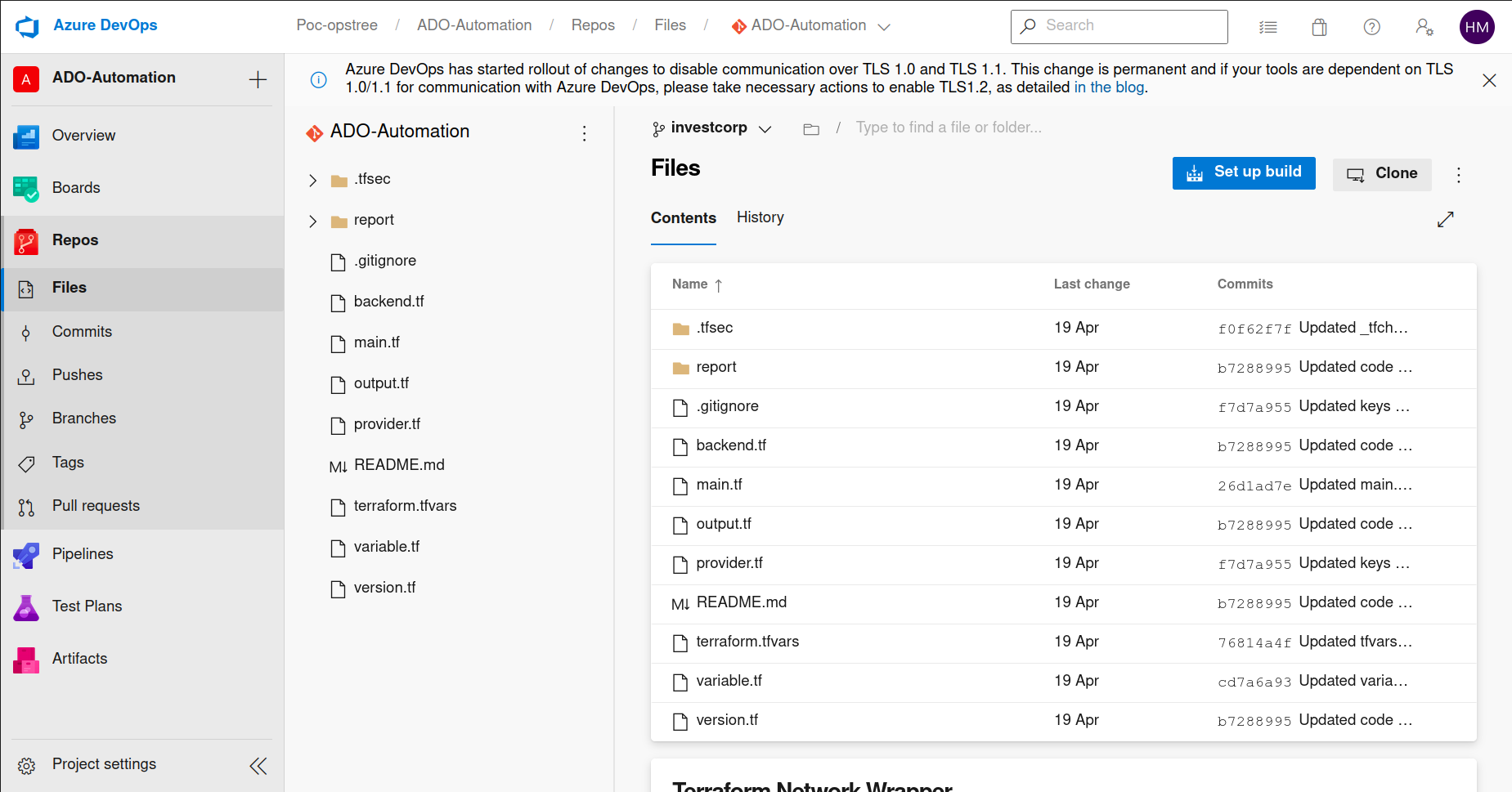Image resolution: width=1512 pixels, height=792 pixels.
Task: Open Overview in the sidebar
Action: point(142,136)
